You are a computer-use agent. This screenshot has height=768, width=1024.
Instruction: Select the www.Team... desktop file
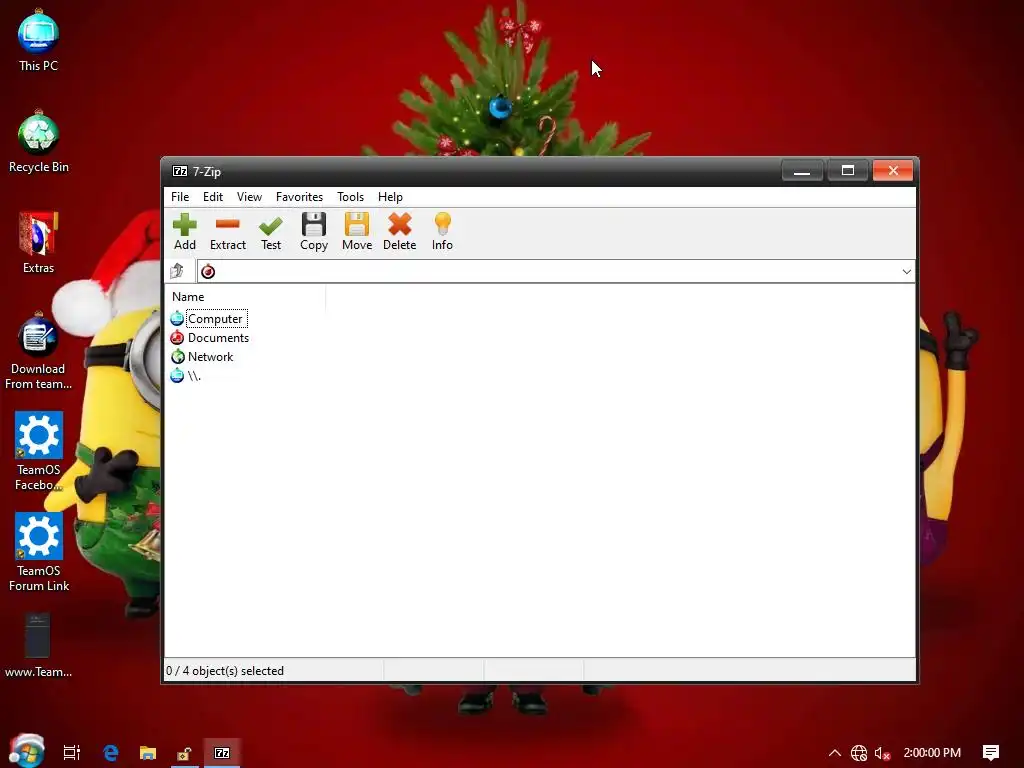coord(39,646)
